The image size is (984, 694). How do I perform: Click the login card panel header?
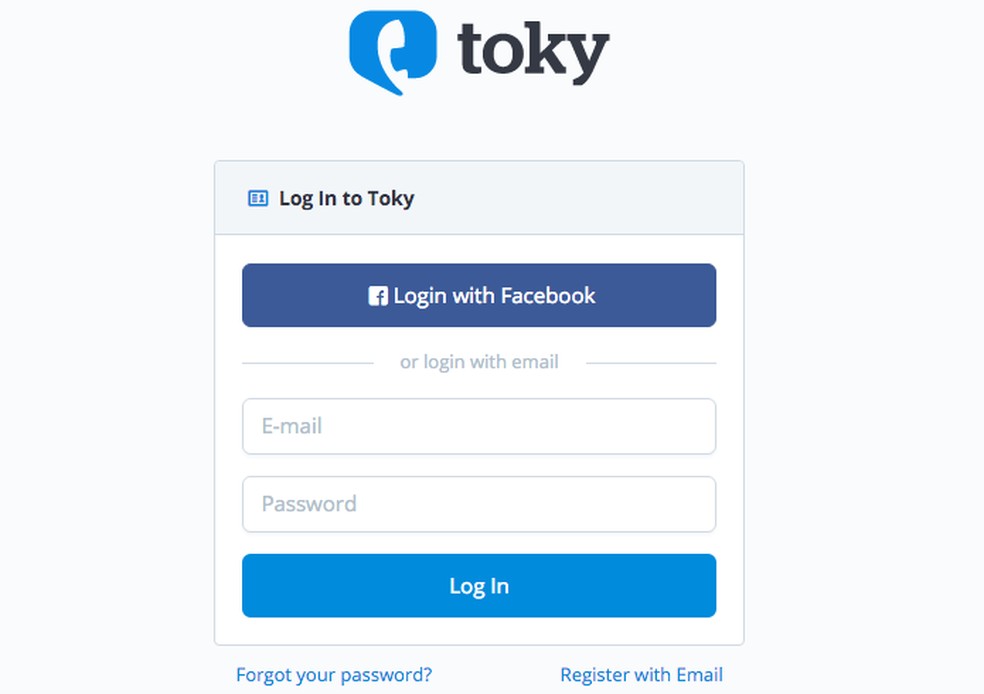click(x=479, y=198)
